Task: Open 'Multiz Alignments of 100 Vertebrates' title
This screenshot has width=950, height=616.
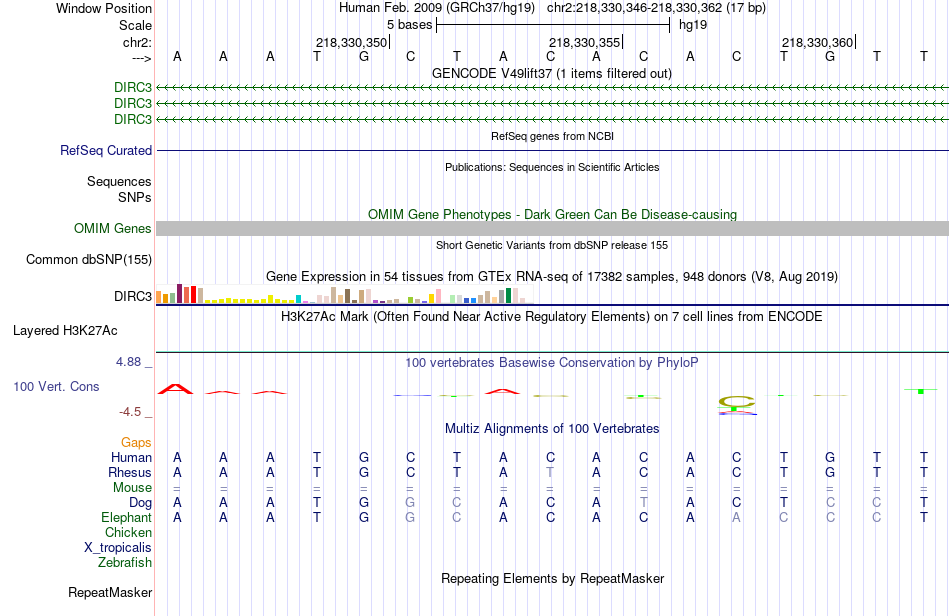Action: tap(552, 428)
